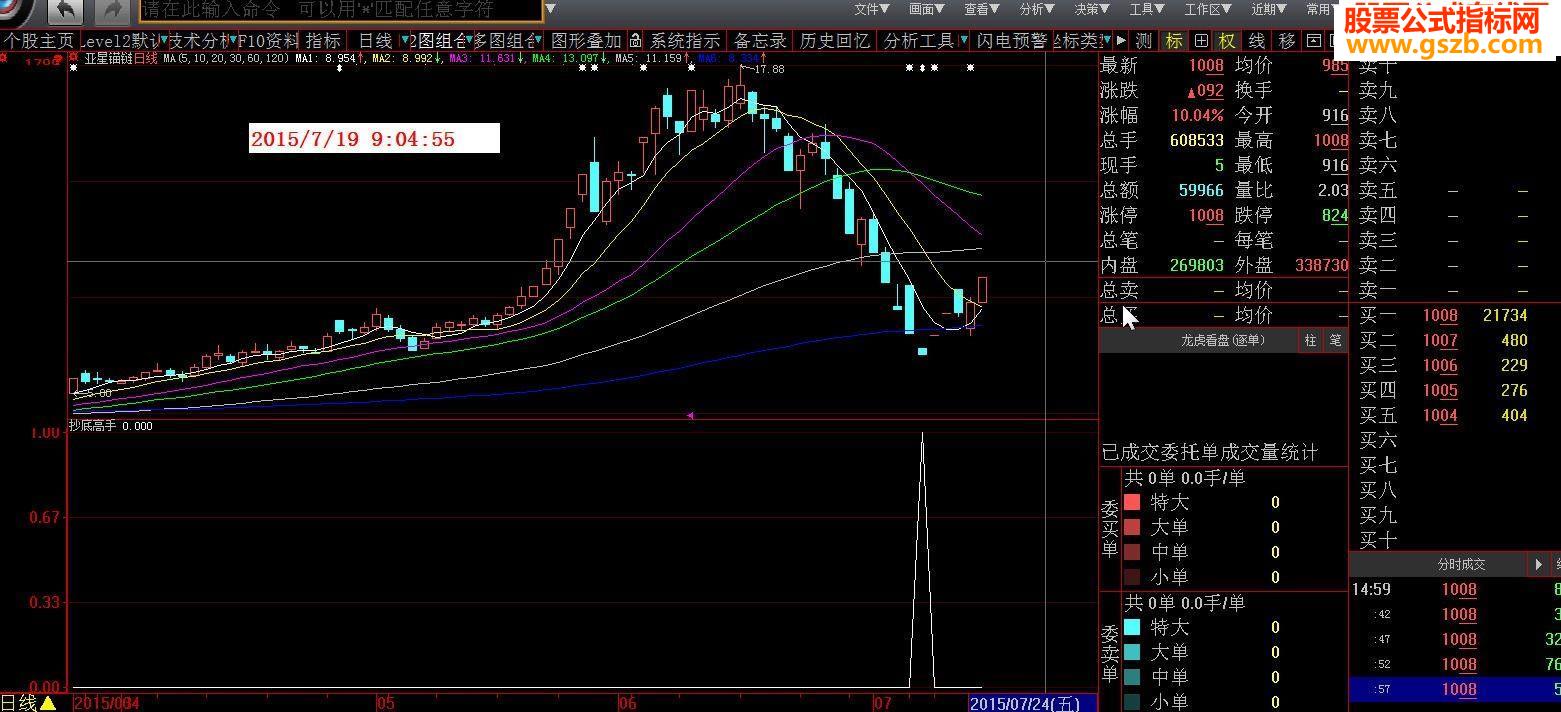1561x712 pixels.
Task: Click the 分时成交 panel header
Action: 1461,564
